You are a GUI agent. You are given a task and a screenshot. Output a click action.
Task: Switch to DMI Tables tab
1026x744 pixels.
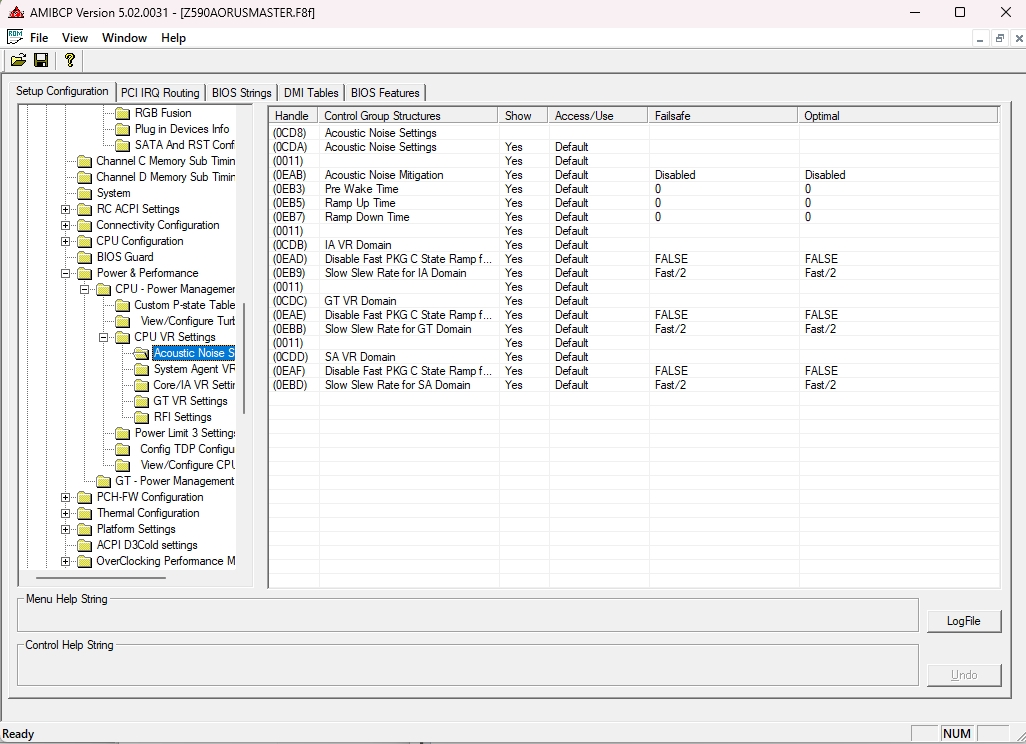click(311, 93)
